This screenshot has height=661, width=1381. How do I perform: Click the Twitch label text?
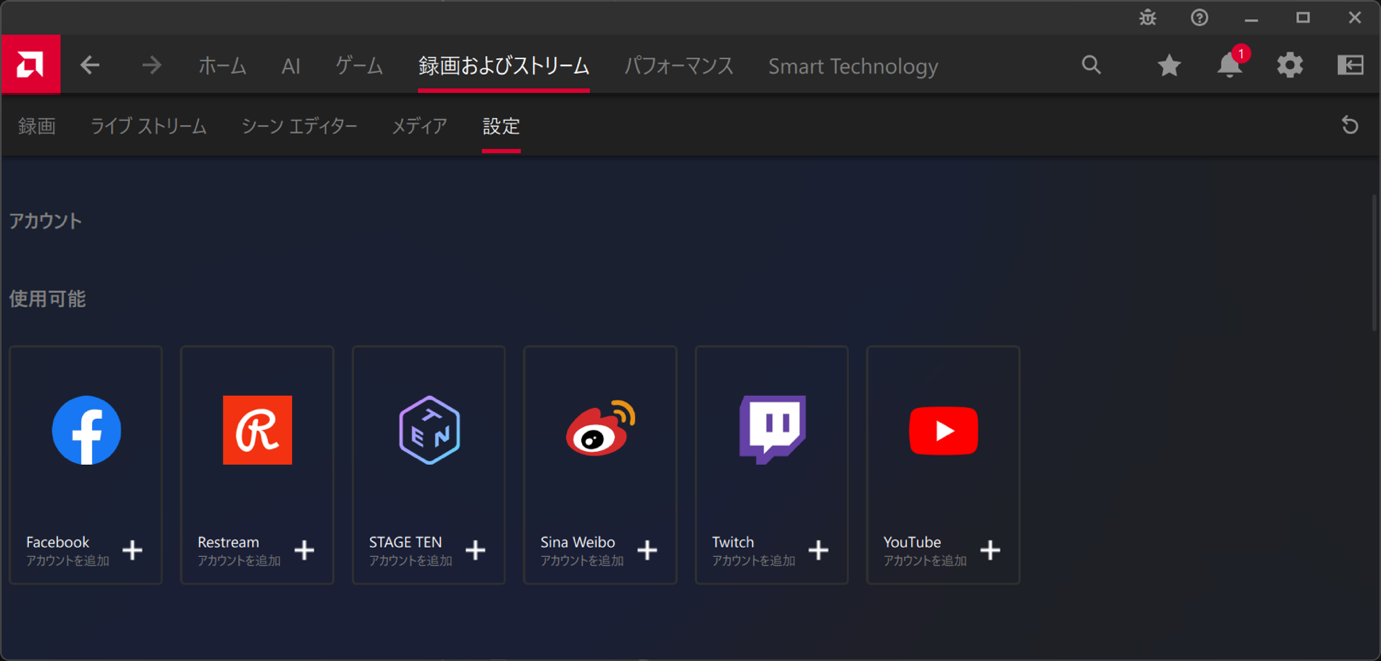[x=733, y=542]
